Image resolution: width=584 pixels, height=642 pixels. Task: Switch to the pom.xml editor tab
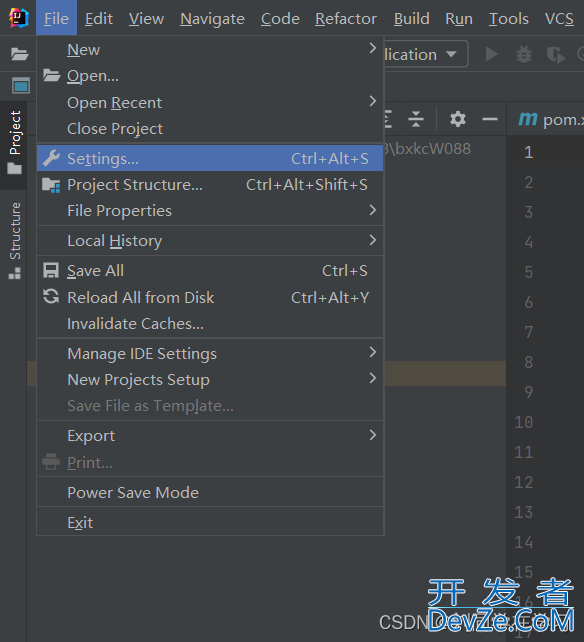point(549,119)
